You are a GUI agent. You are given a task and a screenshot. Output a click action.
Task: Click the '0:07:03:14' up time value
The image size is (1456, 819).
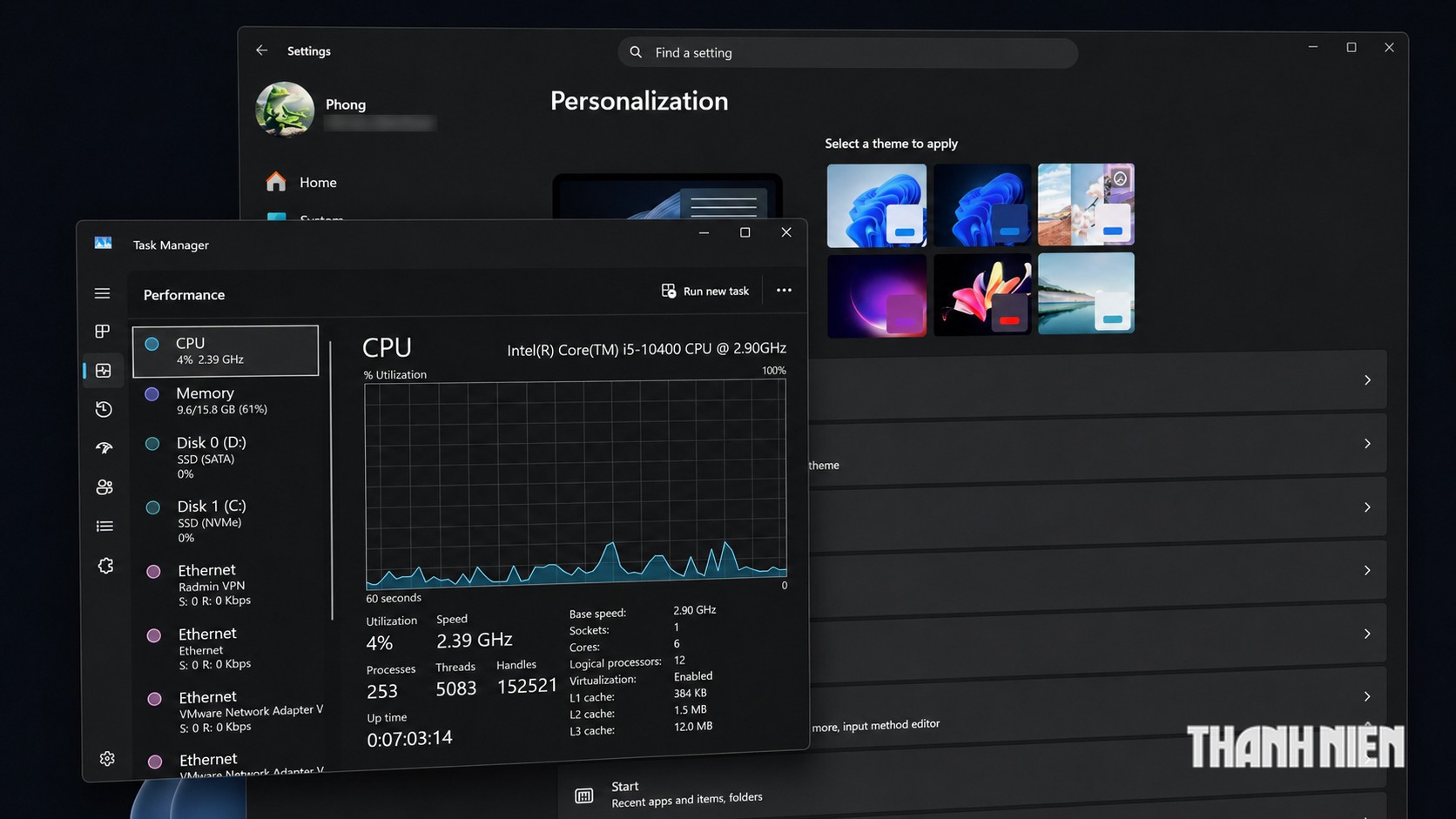(409, 738)
